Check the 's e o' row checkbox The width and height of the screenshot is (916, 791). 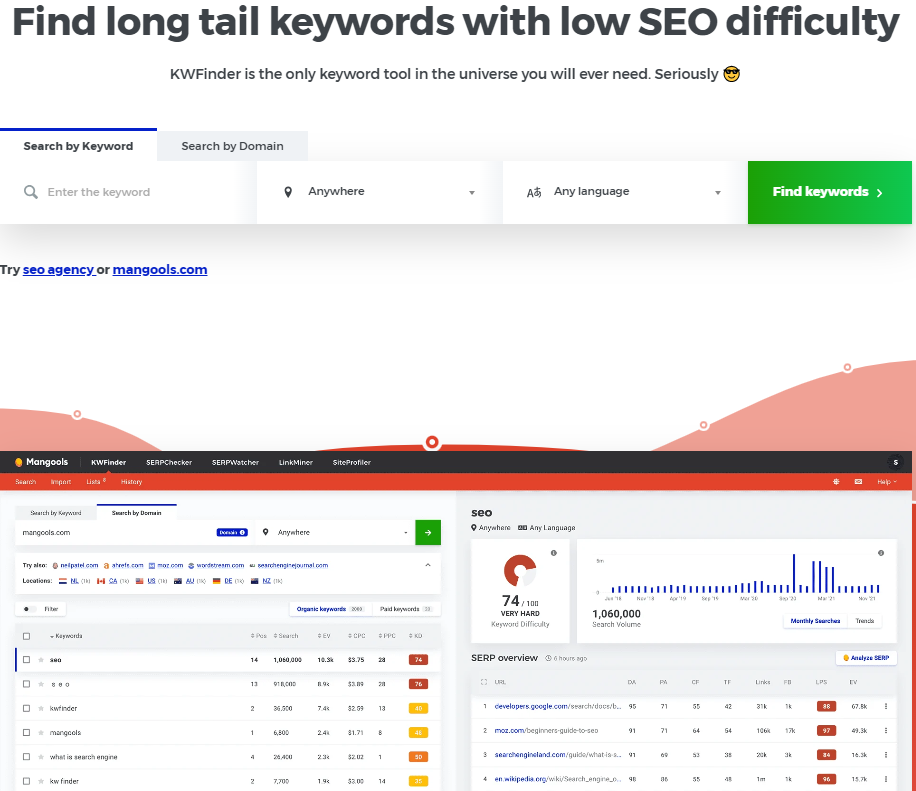click(26, 684)
